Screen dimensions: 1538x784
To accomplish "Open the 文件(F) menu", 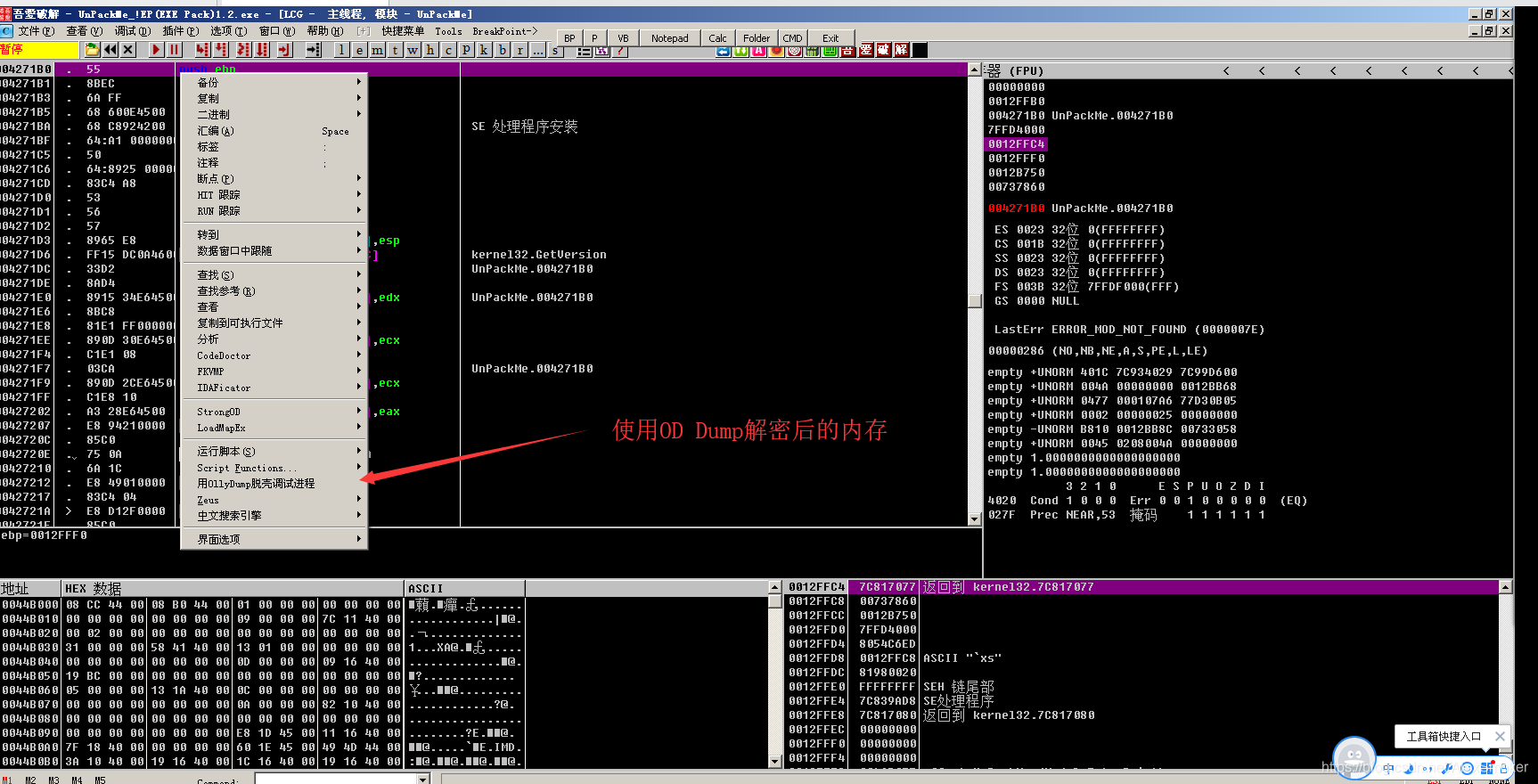I will coord(36,31).
